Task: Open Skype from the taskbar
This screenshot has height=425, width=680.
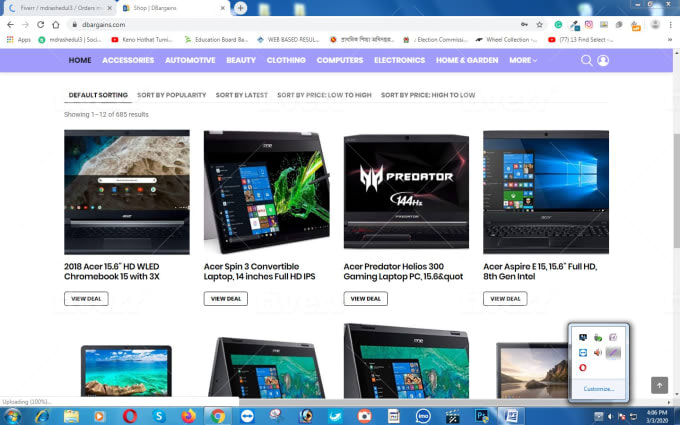Action: pyautogui.click(x=159, y=416)
